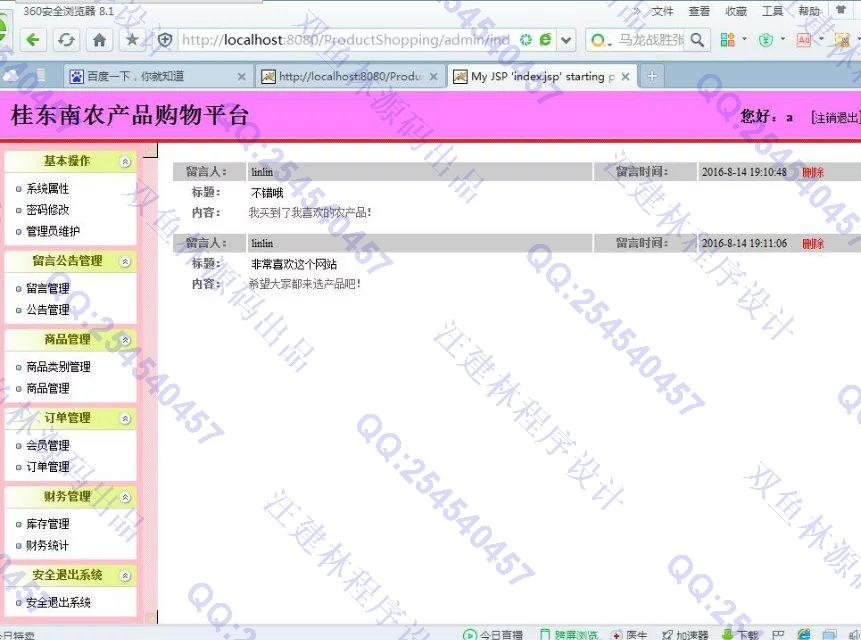This screenshot has width=861, height=640.
Task: Delete the message titled 非常喜欢这个网站
Action: pyautogui.click(x=813, y=244)
